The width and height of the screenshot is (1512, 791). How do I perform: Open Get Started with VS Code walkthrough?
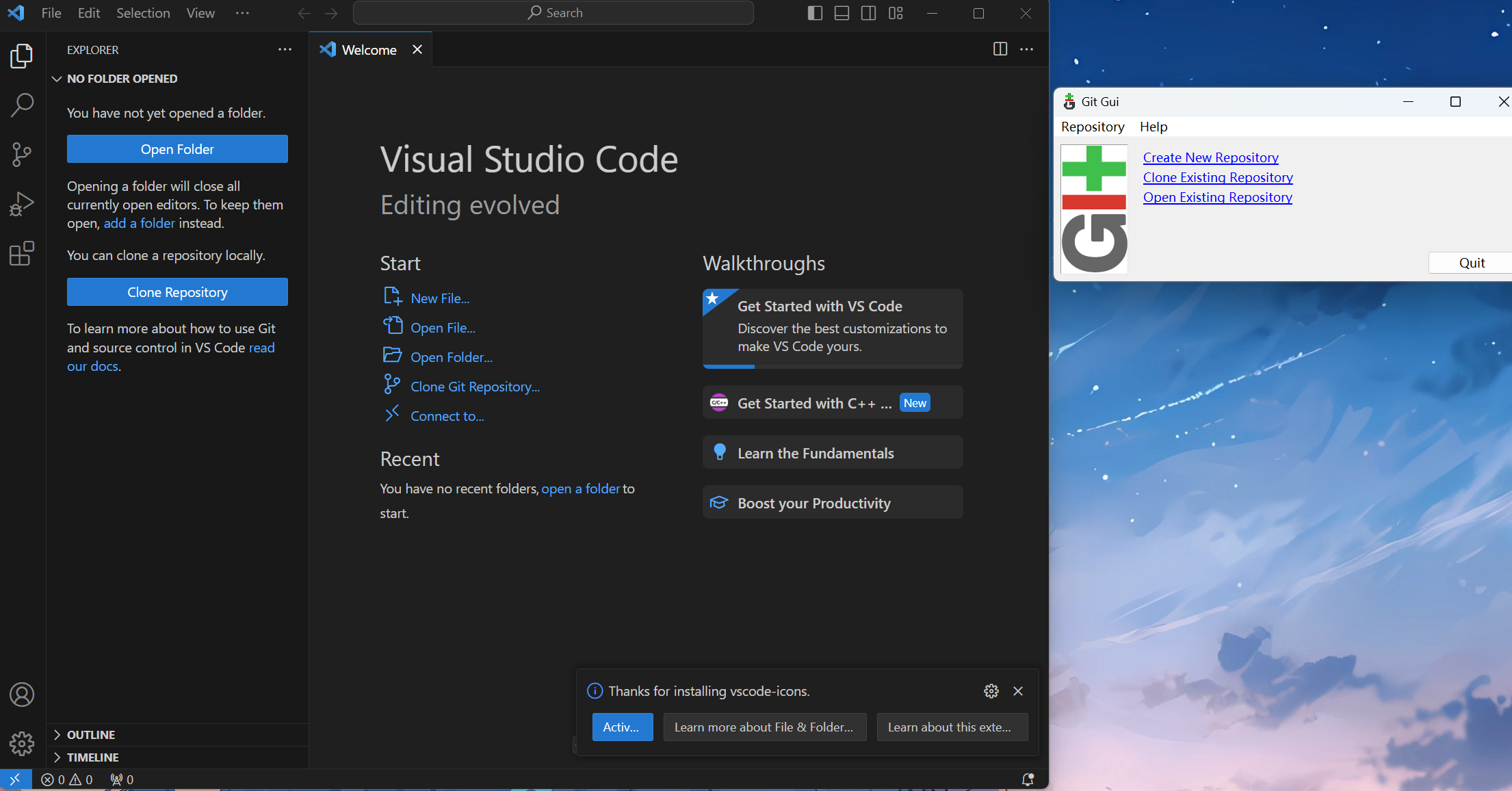[x=833, y=328]
